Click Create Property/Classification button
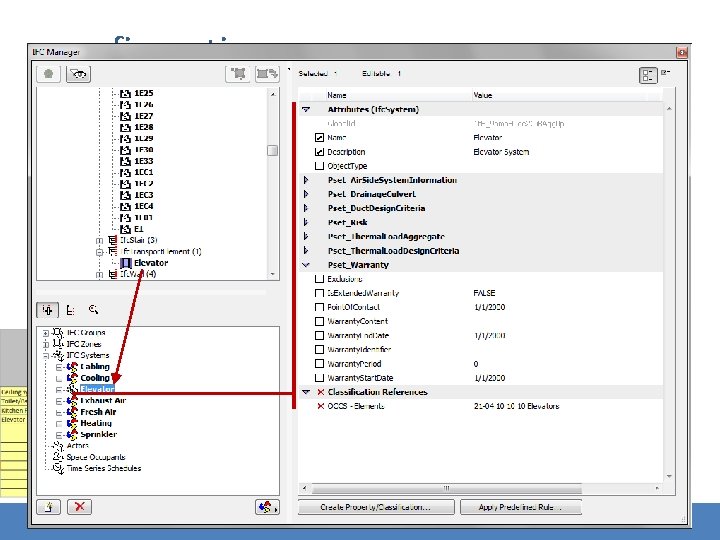 click(376, 507)
